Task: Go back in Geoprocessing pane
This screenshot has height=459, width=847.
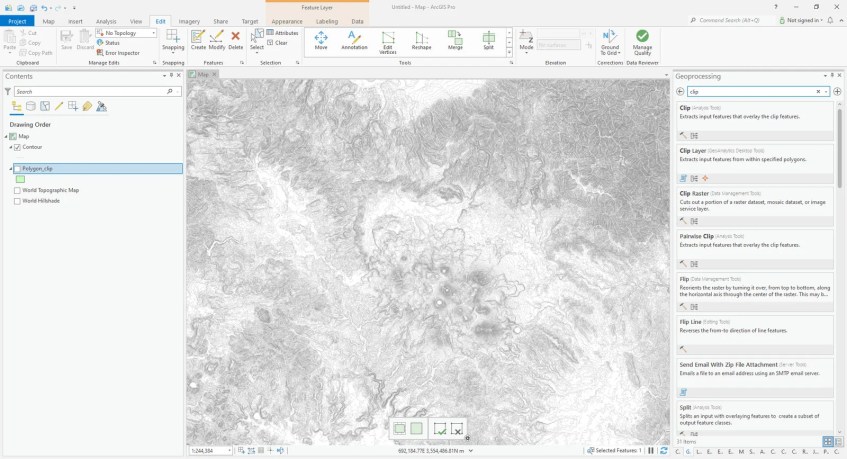Action: pos(680,92)
